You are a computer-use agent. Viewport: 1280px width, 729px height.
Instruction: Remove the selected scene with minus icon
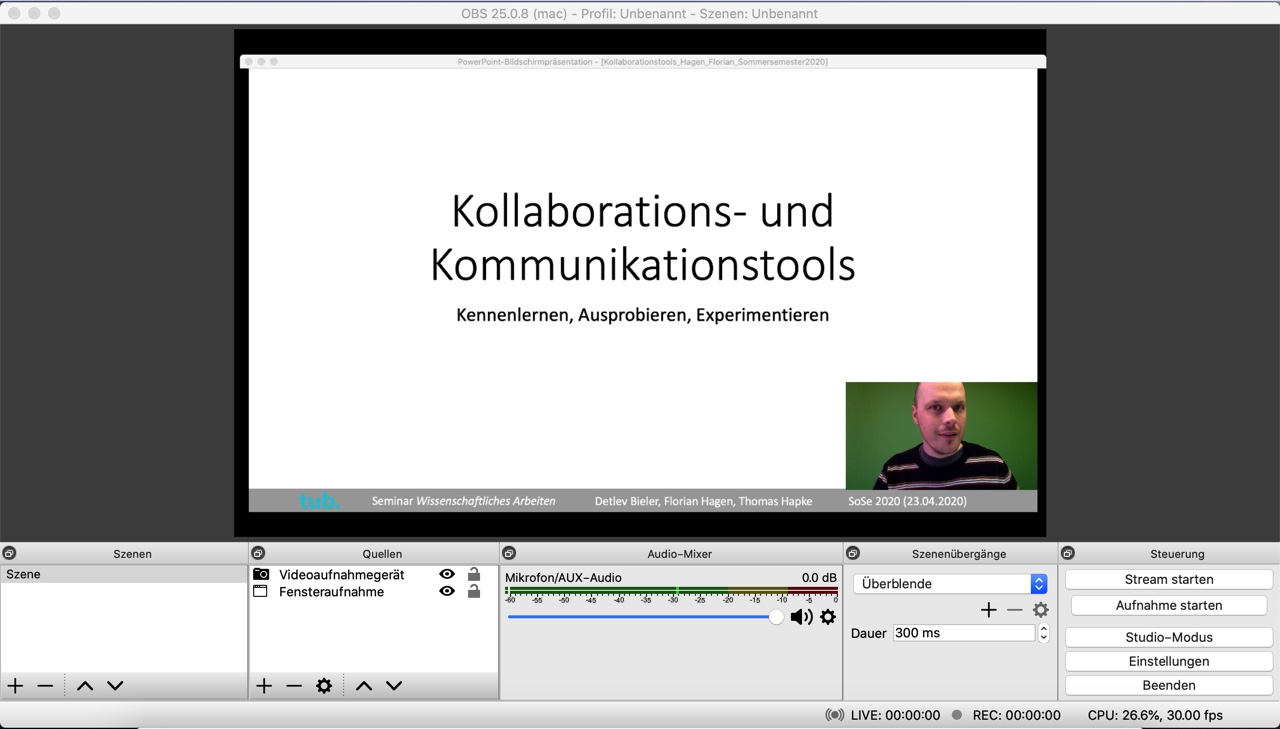45,686
